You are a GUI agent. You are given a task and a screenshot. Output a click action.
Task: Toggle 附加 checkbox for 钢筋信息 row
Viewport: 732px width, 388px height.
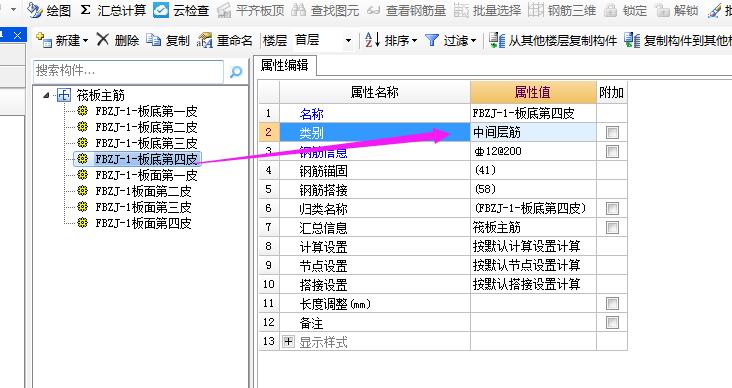click(612, 151)
